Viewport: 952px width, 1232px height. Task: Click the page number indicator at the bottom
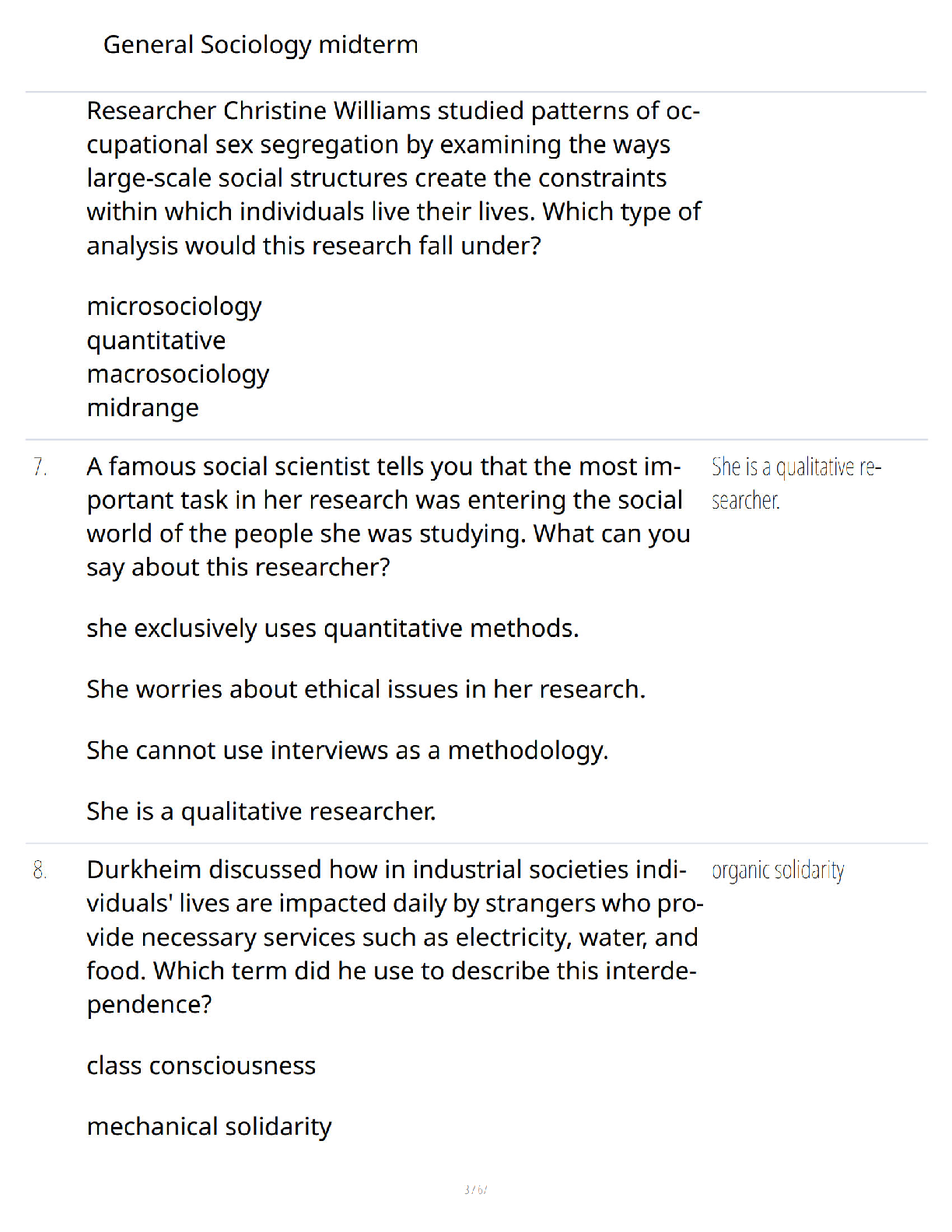click(475, 1189)
